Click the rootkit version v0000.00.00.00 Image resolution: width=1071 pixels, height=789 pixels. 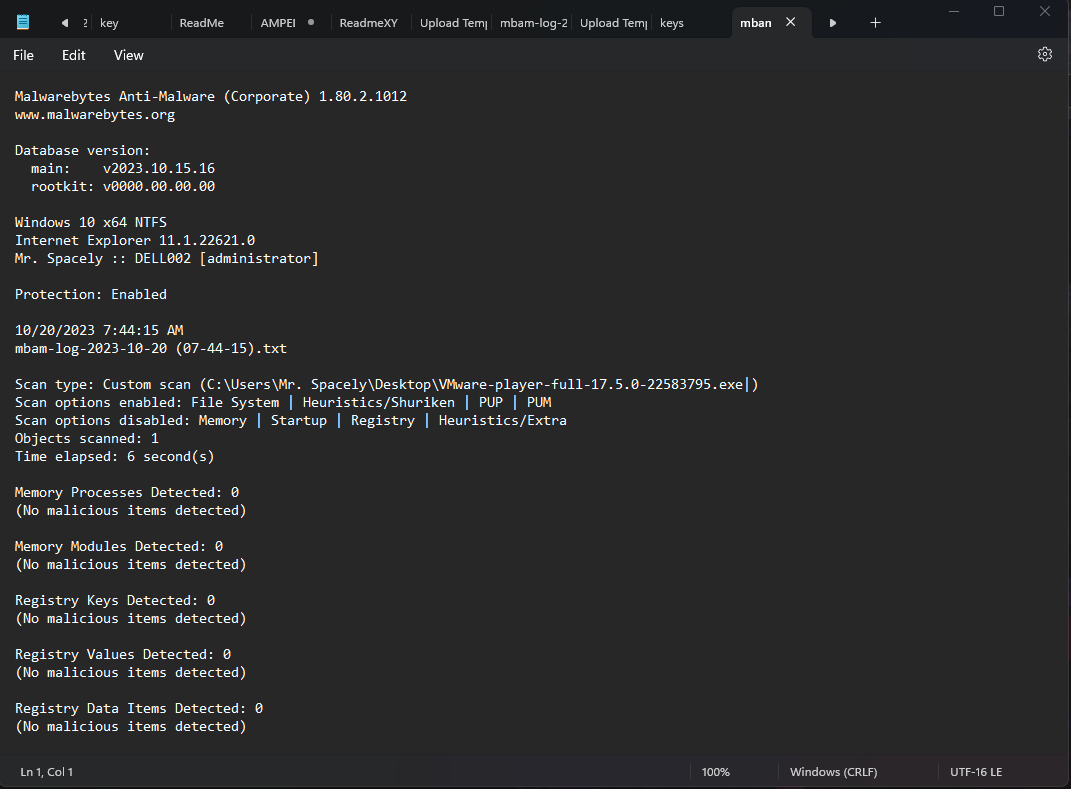(158, 186)
